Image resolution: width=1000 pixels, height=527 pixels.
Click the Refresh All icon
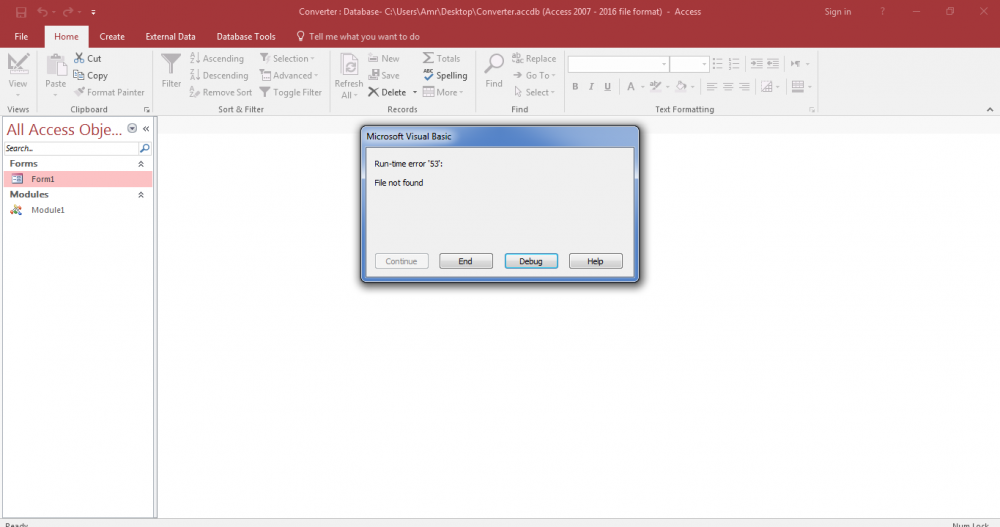(x=349, y=66)
